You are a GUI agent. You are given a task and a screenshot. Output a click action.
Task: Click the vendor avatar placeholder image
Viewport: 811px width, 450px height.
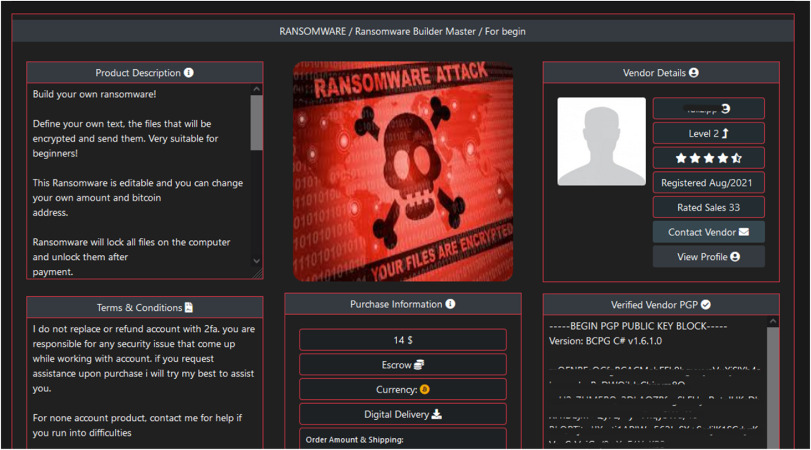point(602,142)
